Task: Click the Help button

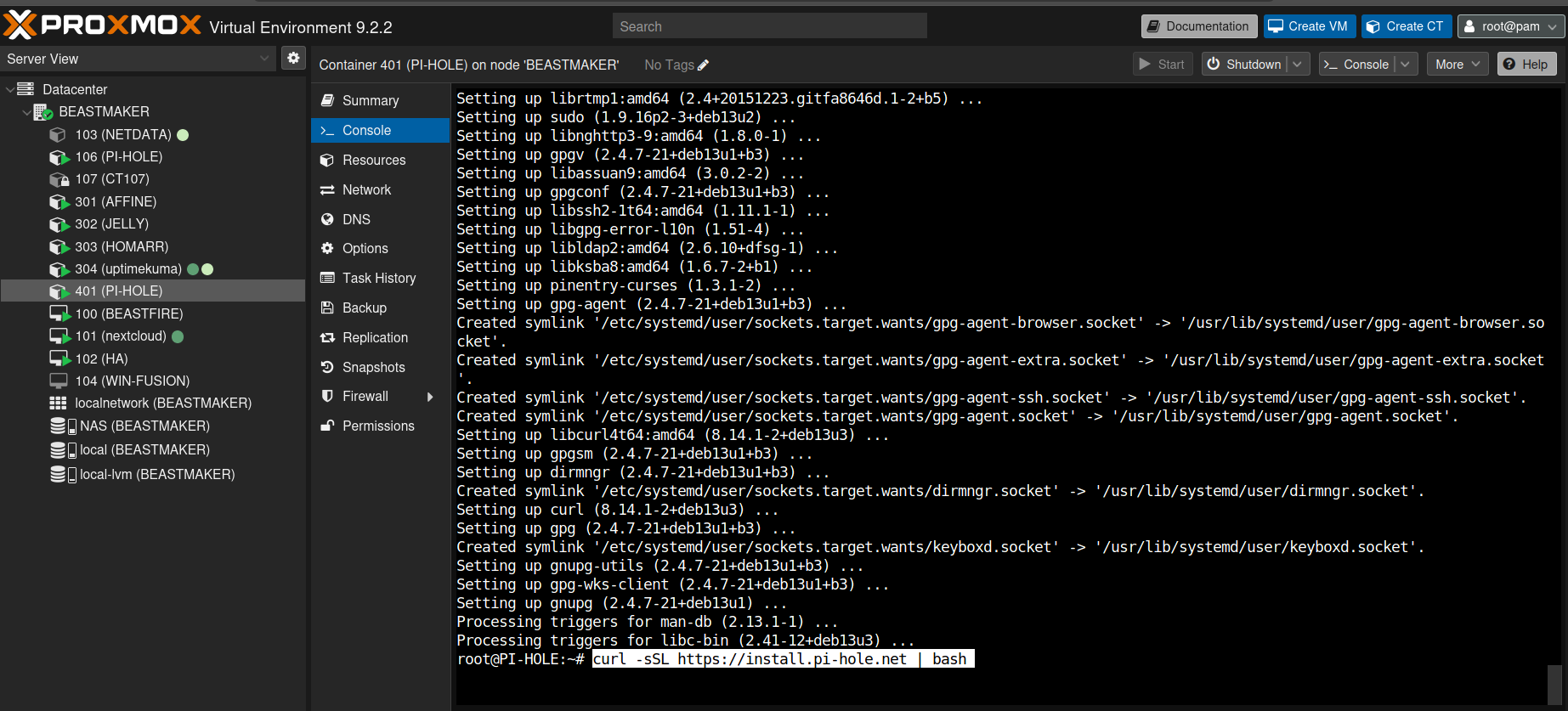Action: [1526, 65]
